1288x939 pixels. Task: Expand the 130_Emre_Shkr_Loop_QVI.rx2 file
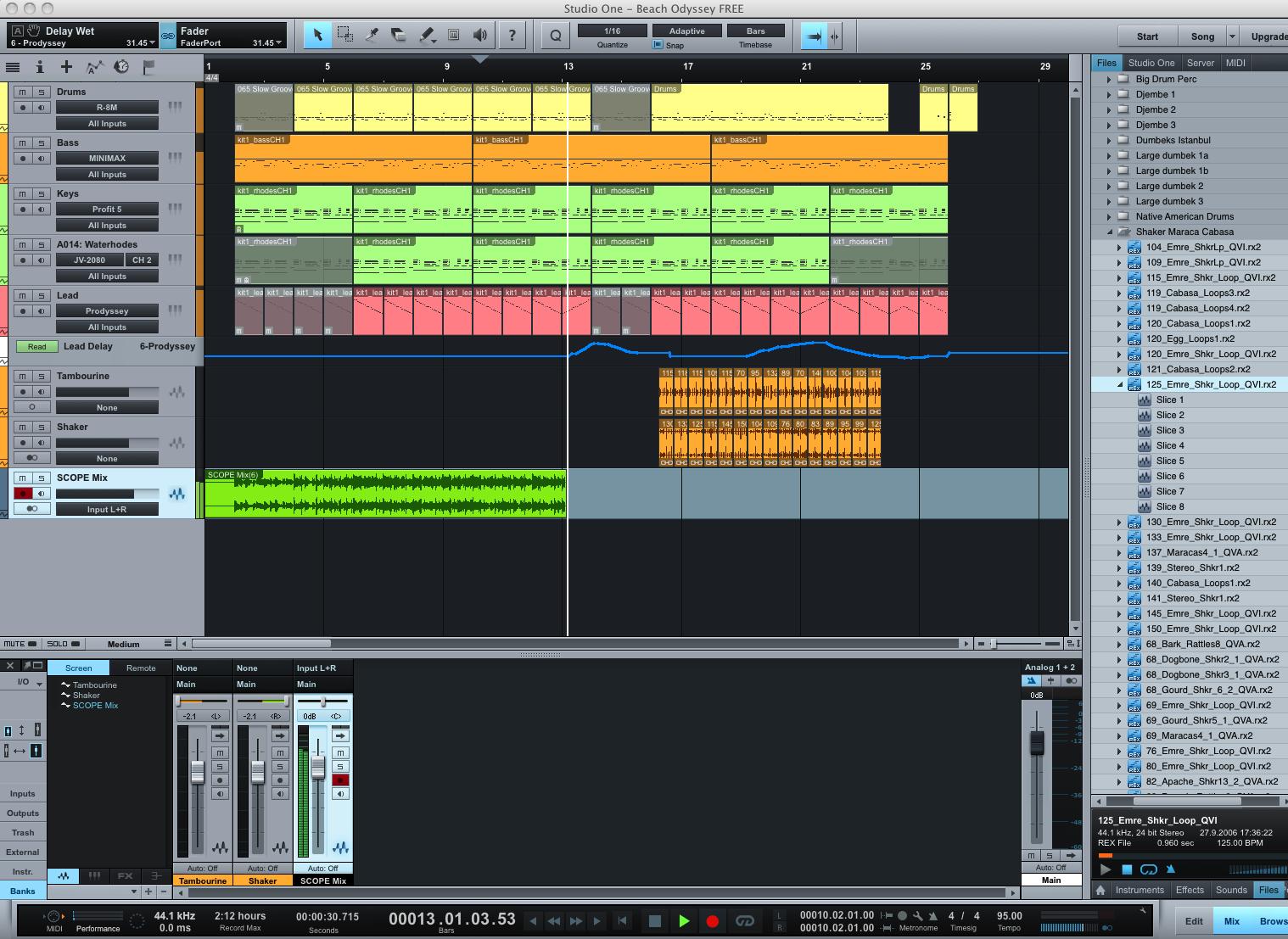pos(1119,523)
